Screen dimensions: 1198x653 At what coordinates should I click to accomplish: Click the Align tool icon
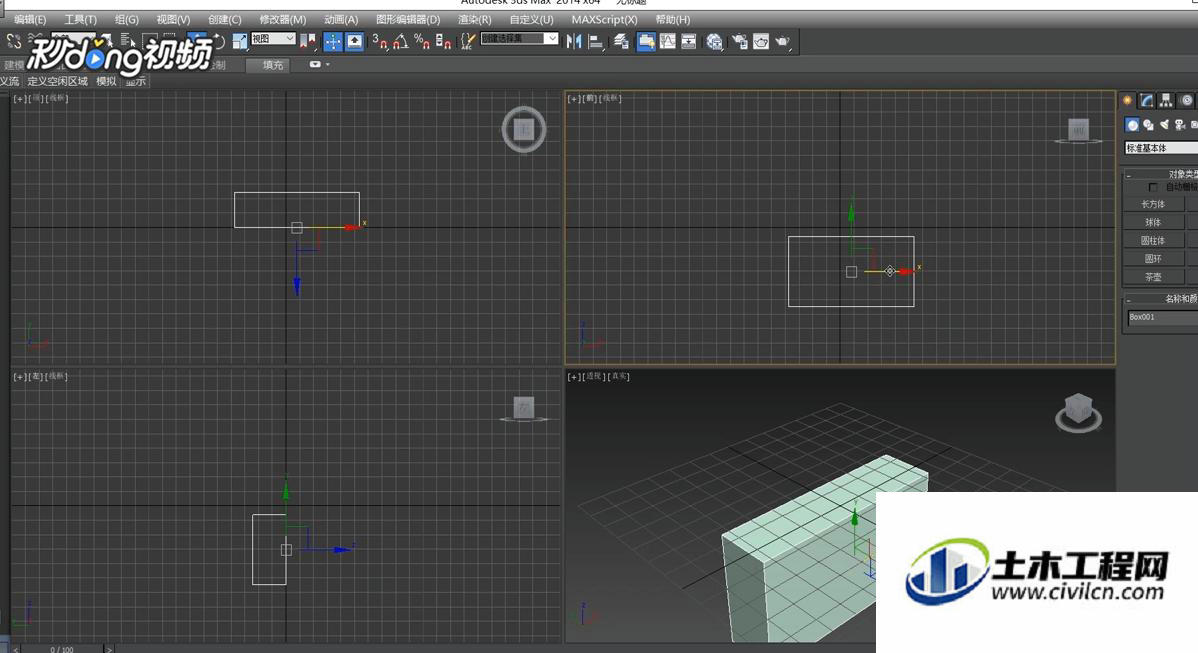tap(595, 41)
